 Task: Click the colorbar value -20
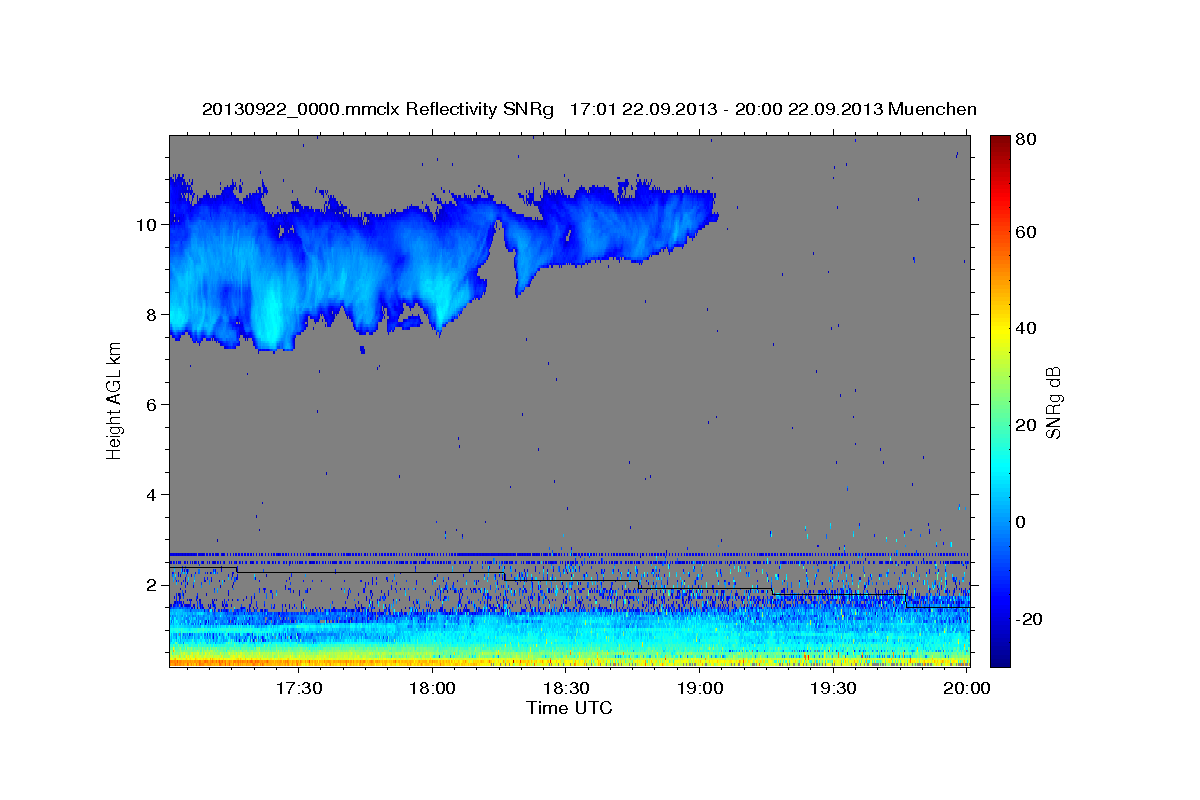(x=1029, y=620)
